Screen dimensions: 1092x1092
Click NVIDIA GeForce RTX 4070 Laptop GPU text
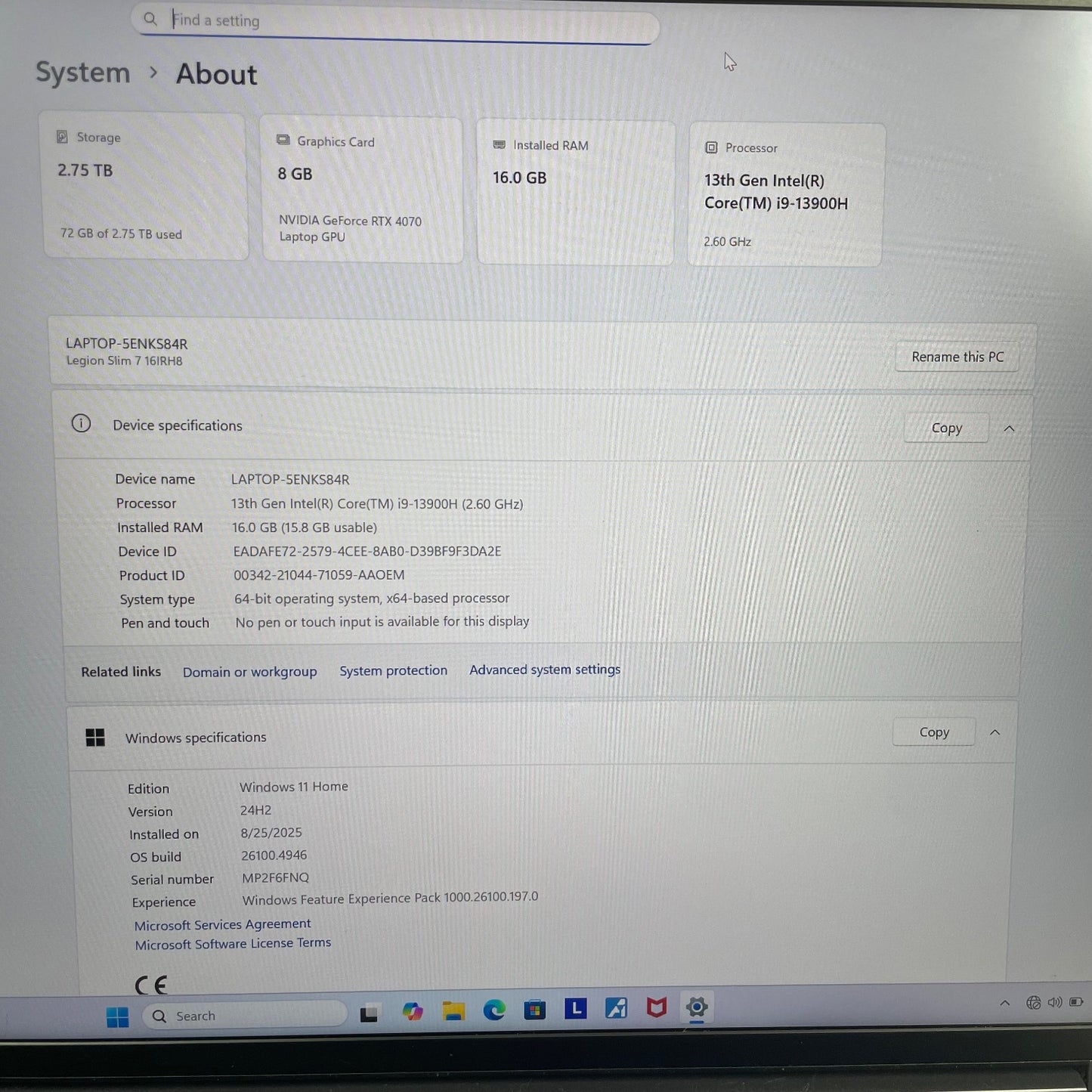pyautogui.click(x=350, y=228)
